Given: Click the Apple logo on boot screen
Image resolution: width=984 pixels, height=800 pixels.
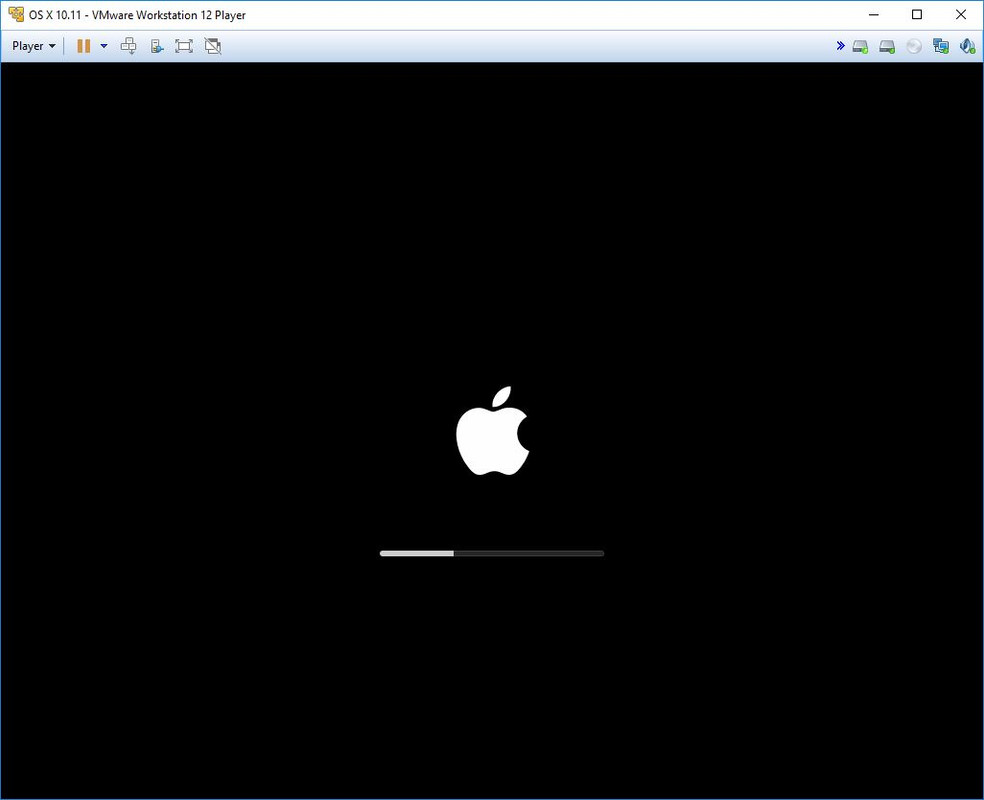Looking at the screenshot, I should [x=493, y=430].
